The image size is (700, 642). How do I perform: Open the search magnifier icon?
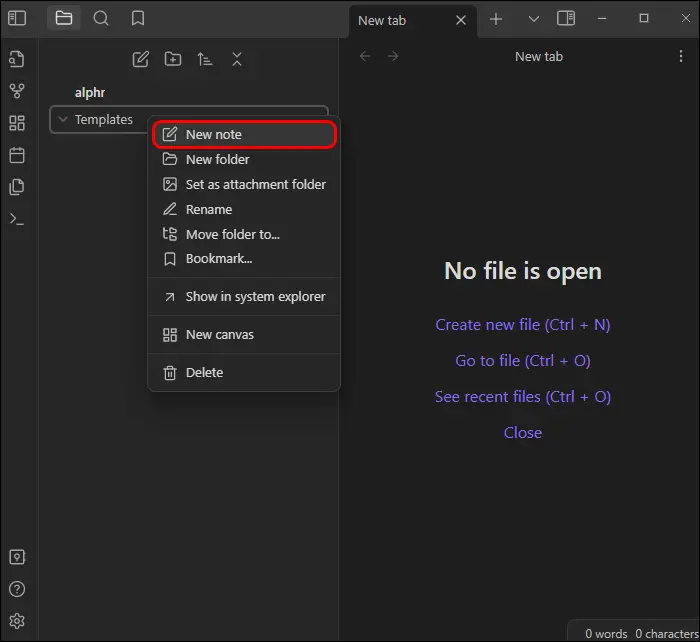pyautogui.click(x=101, y=18)
